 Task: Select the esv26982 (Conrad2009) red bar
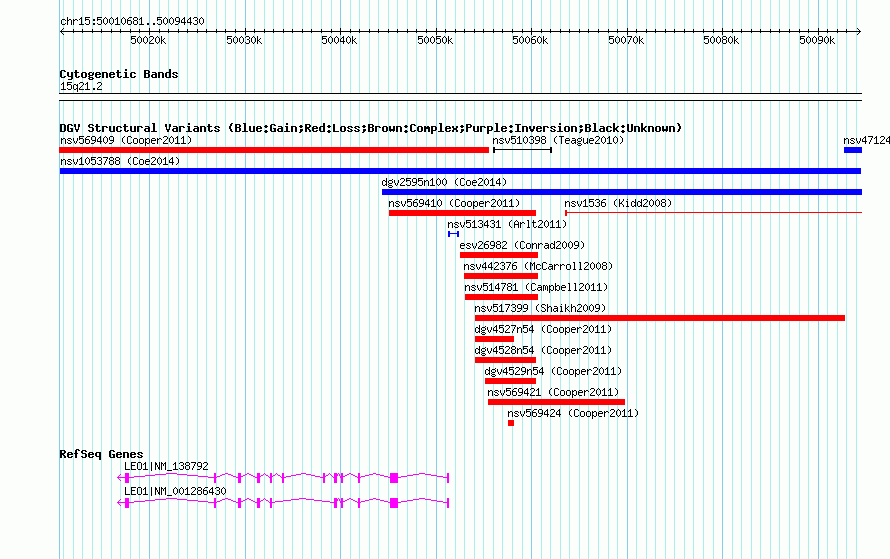pos(499,255)
